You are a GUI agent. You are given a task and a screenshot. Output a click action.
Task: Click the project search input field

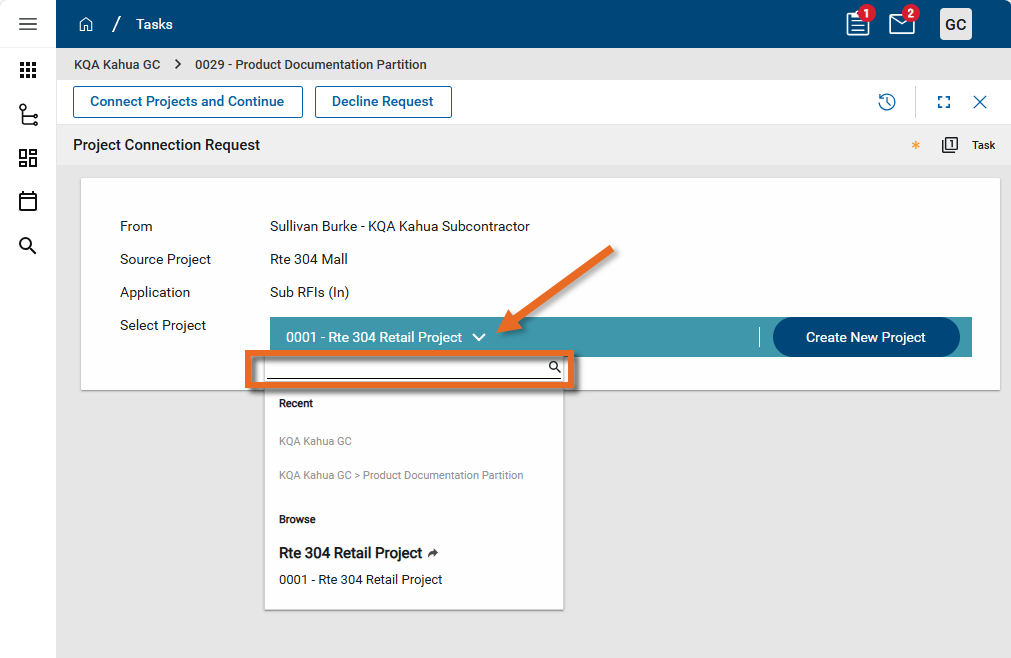point(406,368)
